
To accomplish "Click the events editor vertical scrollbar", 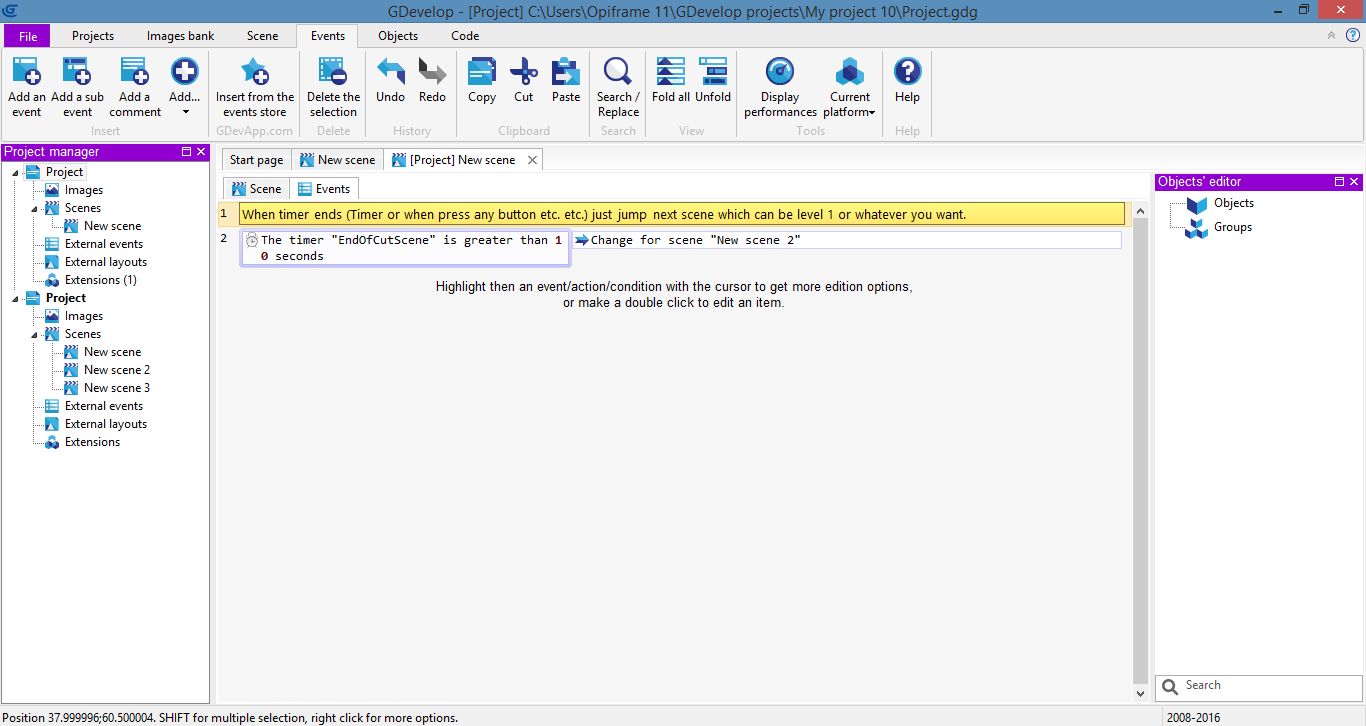I will point(1140,450).
